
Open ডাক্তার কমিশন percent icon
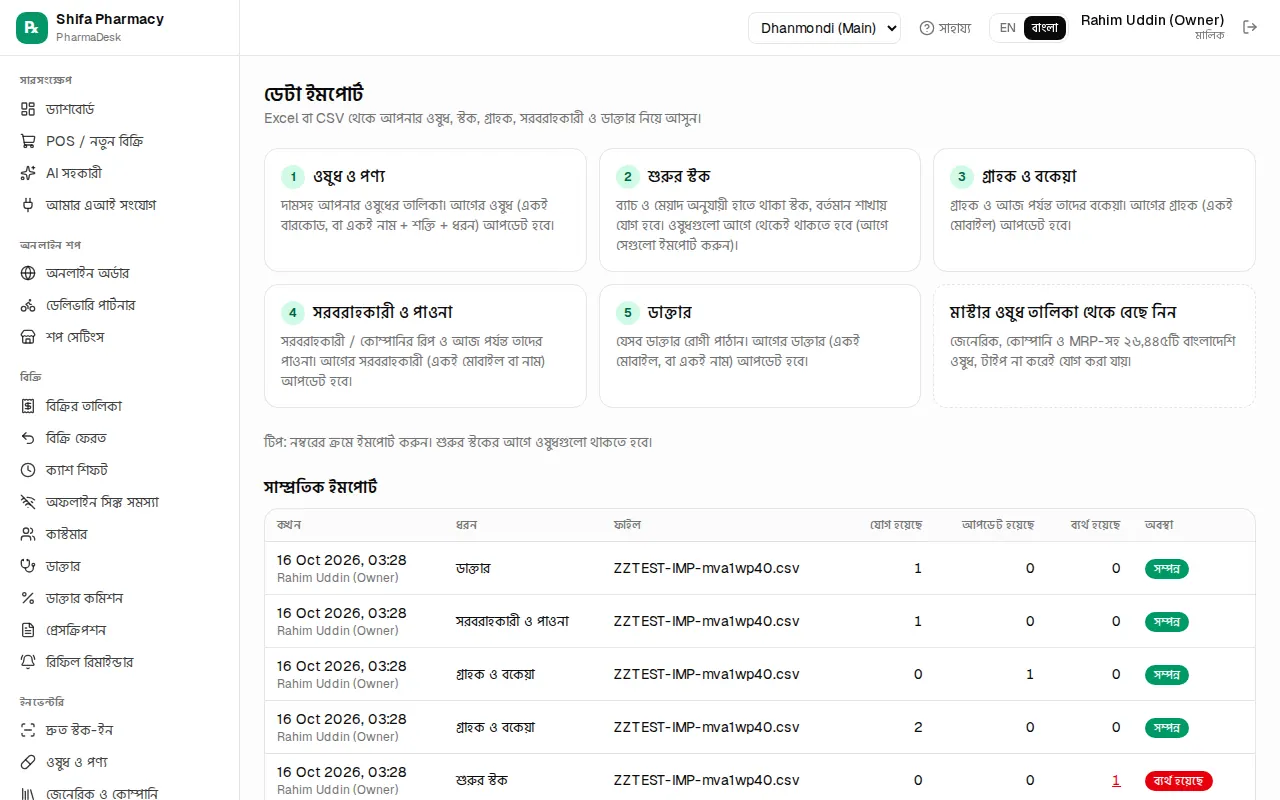(28, 598)
